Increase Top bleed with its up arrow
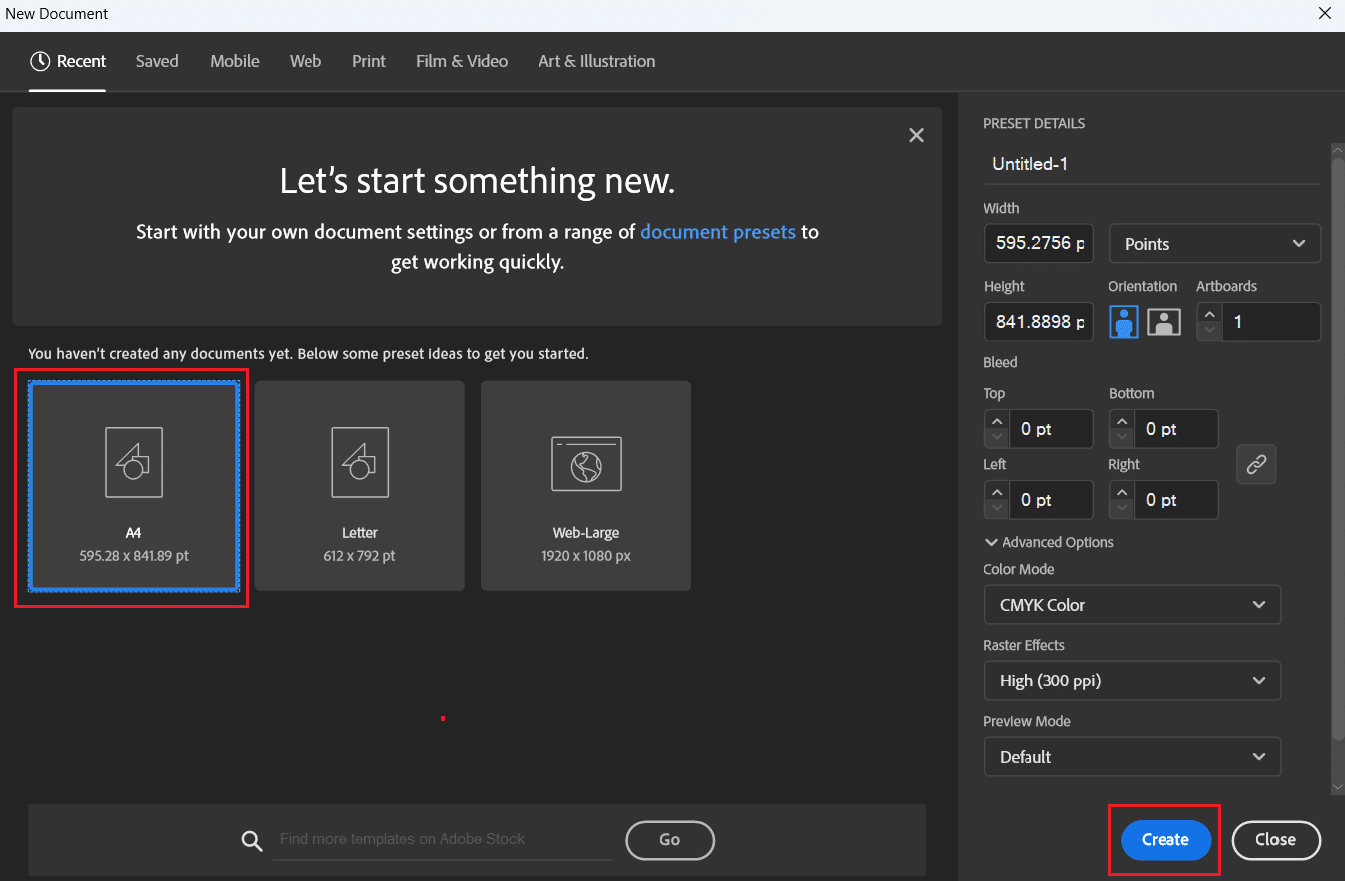The image size is (1345, 881). tap(996, 421)
